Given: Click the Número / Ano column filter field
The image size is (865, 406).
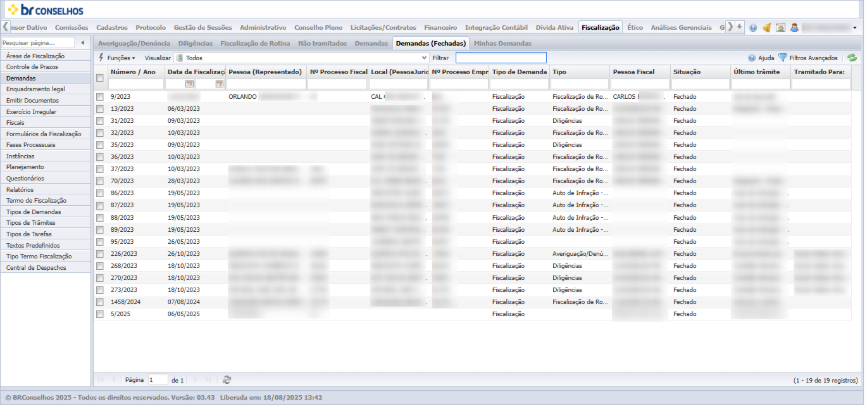Looking at the screenshot, I should click(136, 84).
